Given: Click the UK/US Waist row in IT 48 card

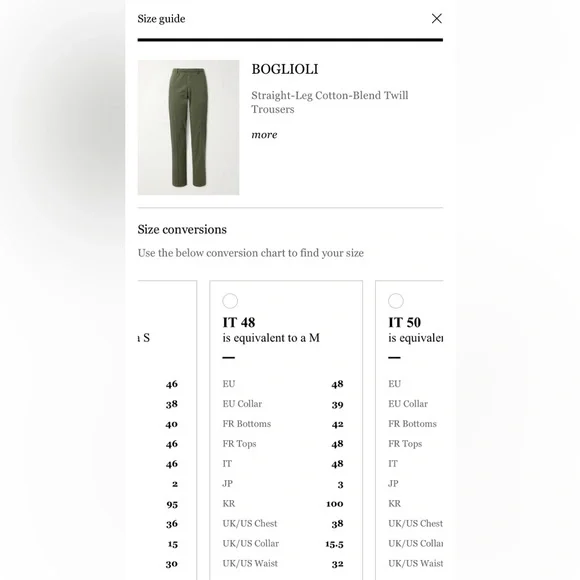Looking at the screenshot, I should 283,563.
